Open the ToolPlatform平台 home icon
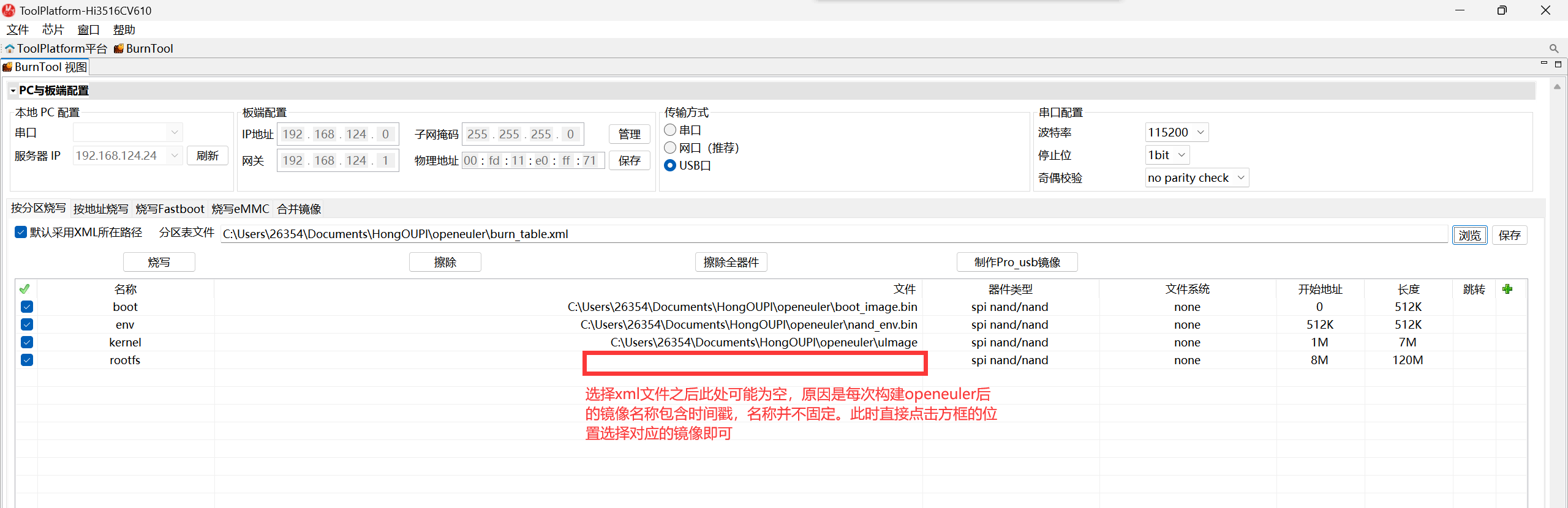The image size is (1568, 508). [x=10, y=48]
